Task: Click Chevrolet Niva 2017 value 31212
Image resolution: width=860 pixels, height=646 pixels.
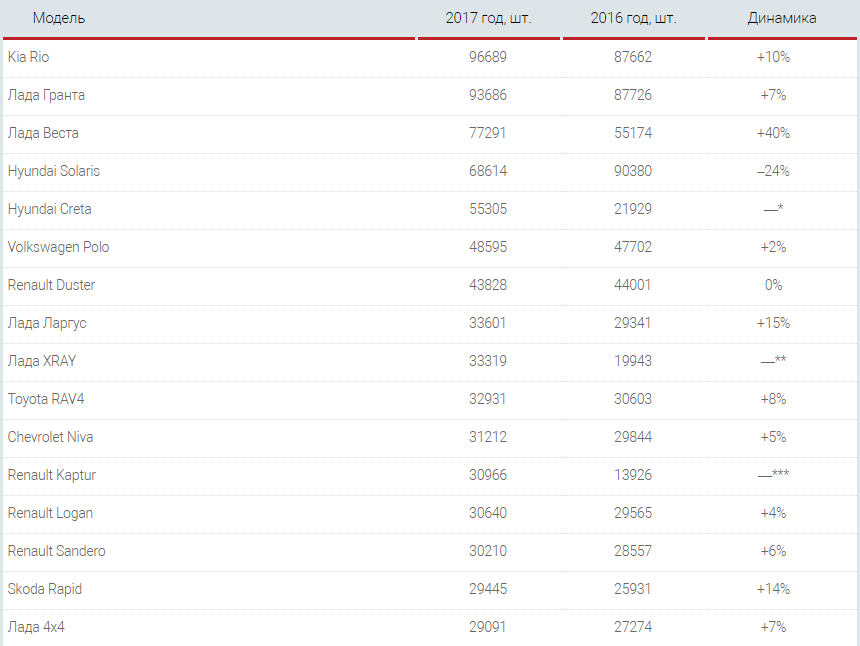Action: (488, 437)
